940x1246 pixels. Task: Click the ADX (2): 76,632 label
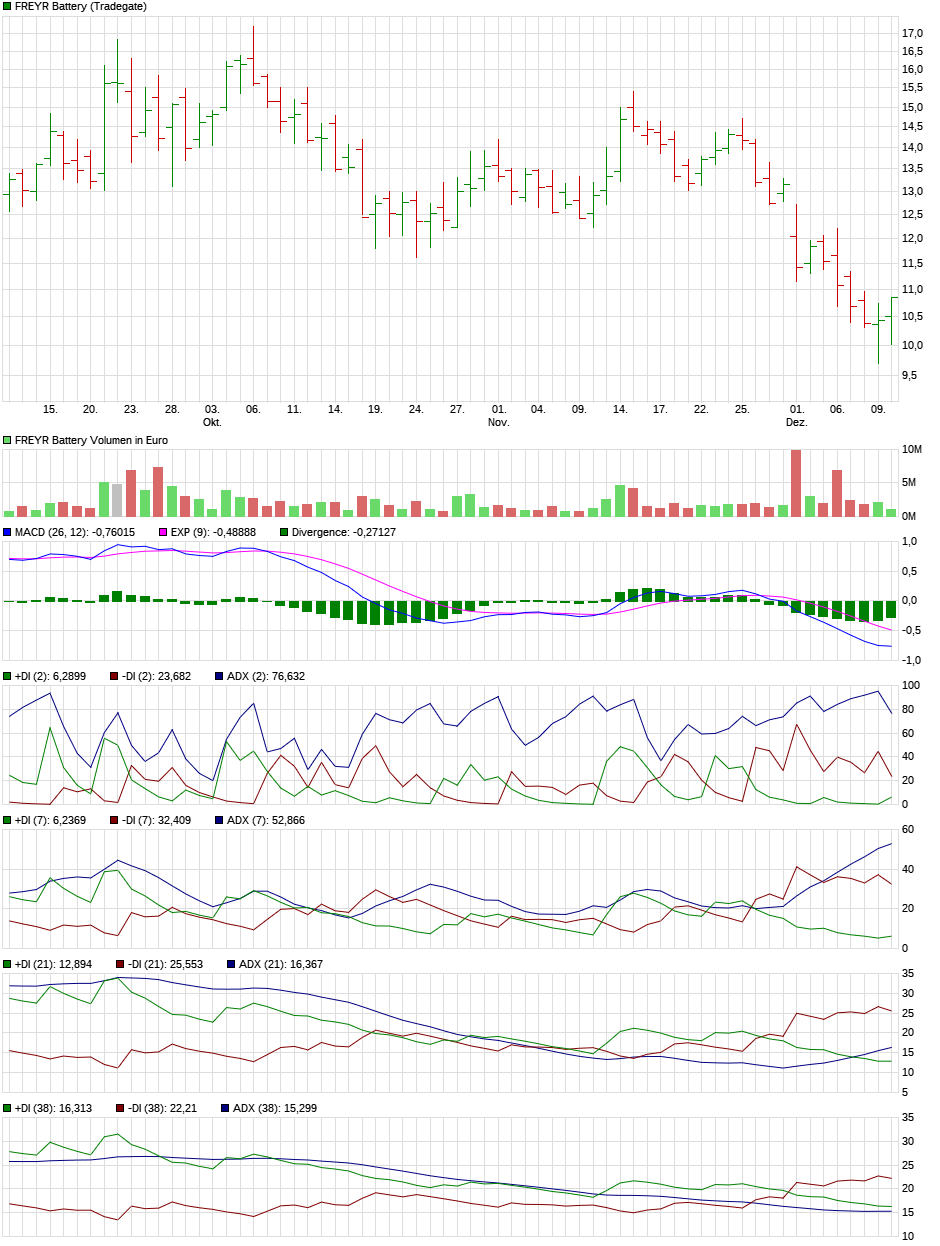(x=265, y=676)
